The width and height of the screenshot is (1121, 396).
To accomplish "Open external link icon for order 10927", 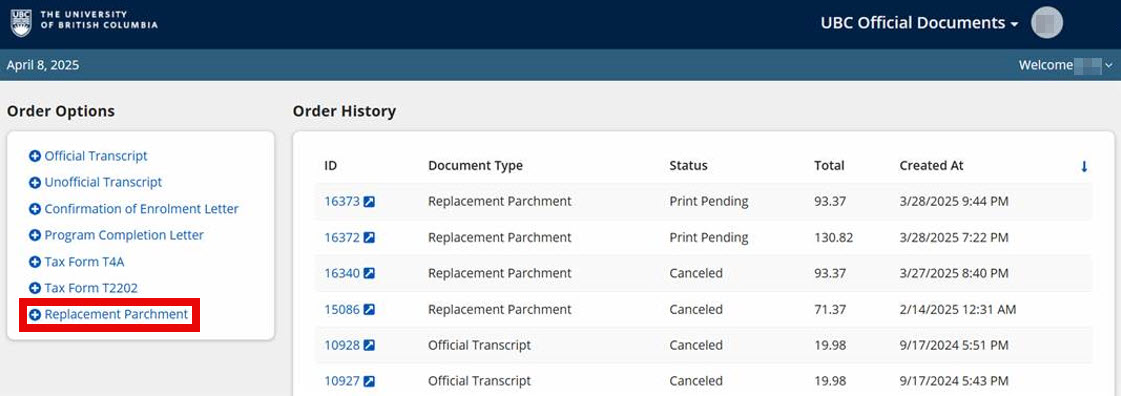I will [369, 381].
